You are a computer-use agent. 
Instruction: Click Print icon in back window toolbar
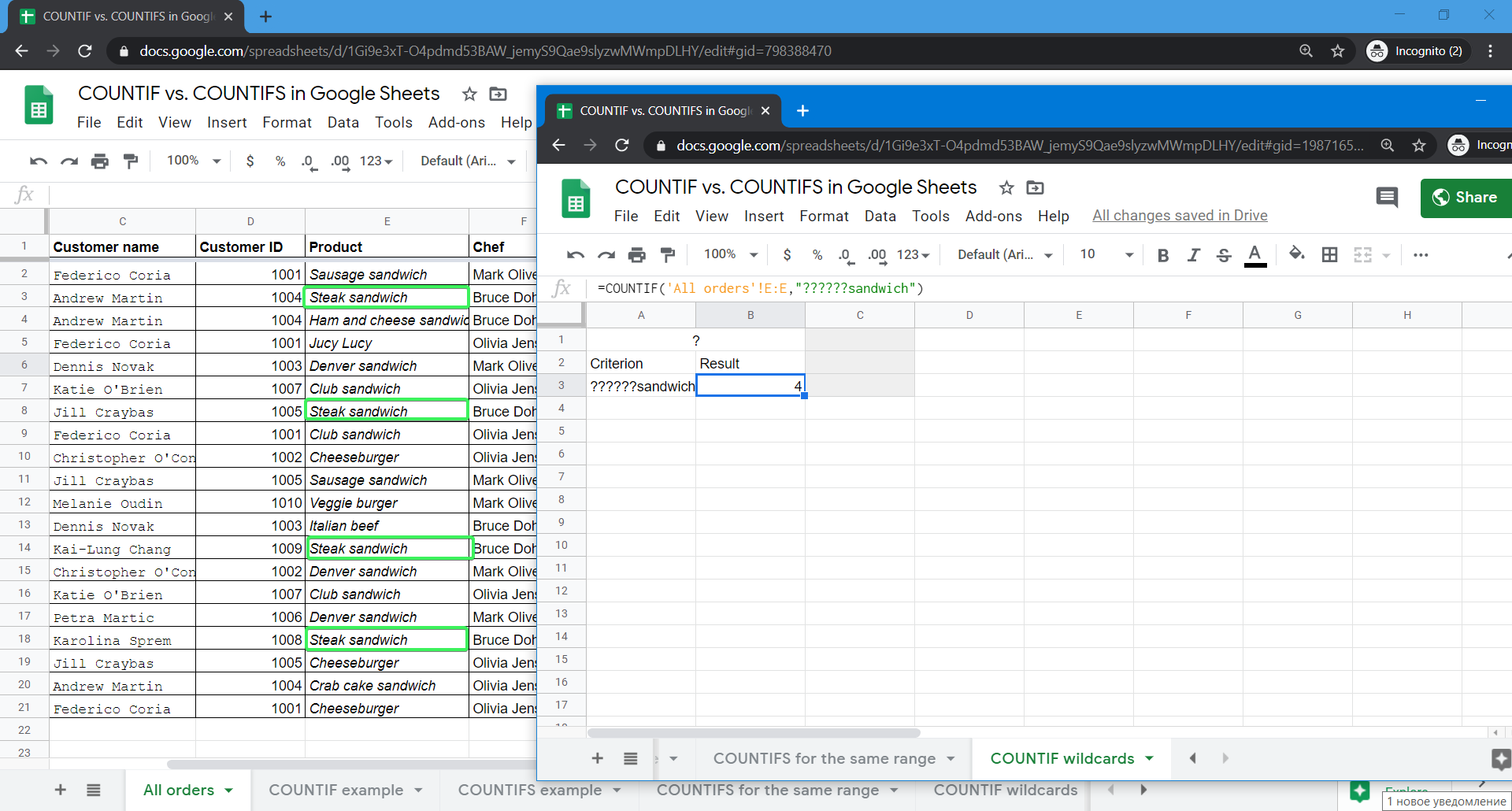click(x=100, y=161)
